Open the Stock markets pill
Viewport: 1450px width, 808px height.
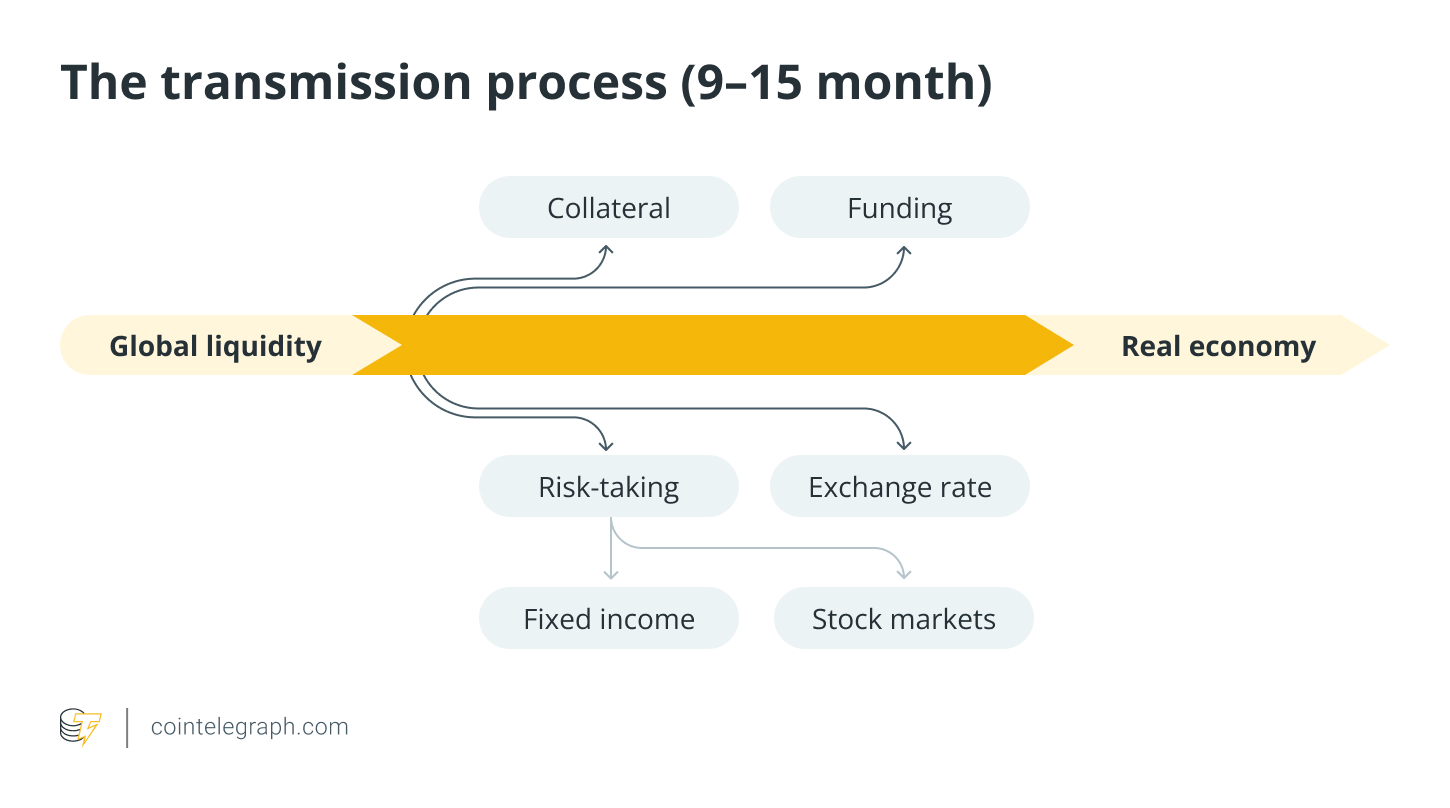coord(903,619)
